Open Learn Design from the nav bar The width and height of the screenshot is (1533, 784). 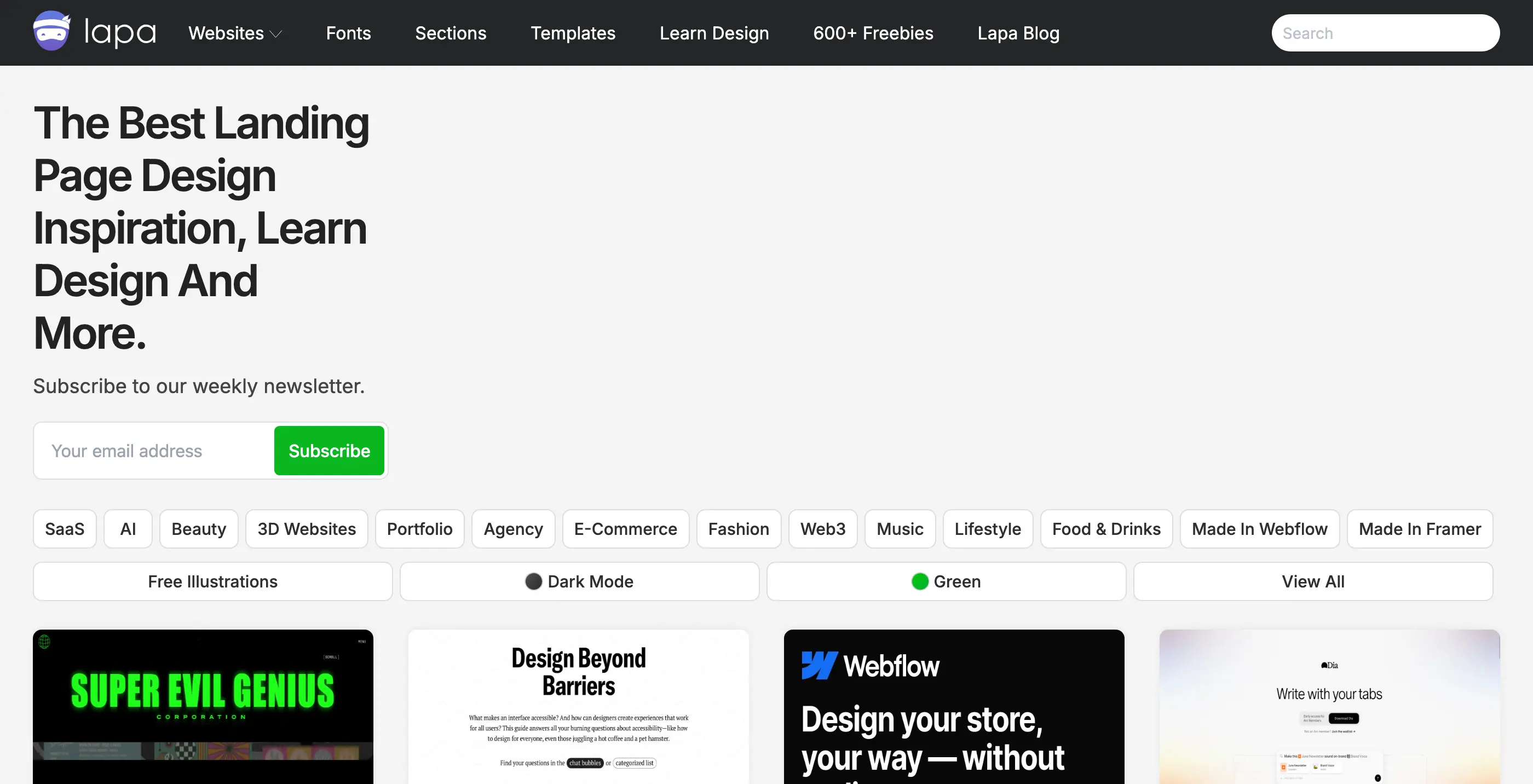pos(714,33)
